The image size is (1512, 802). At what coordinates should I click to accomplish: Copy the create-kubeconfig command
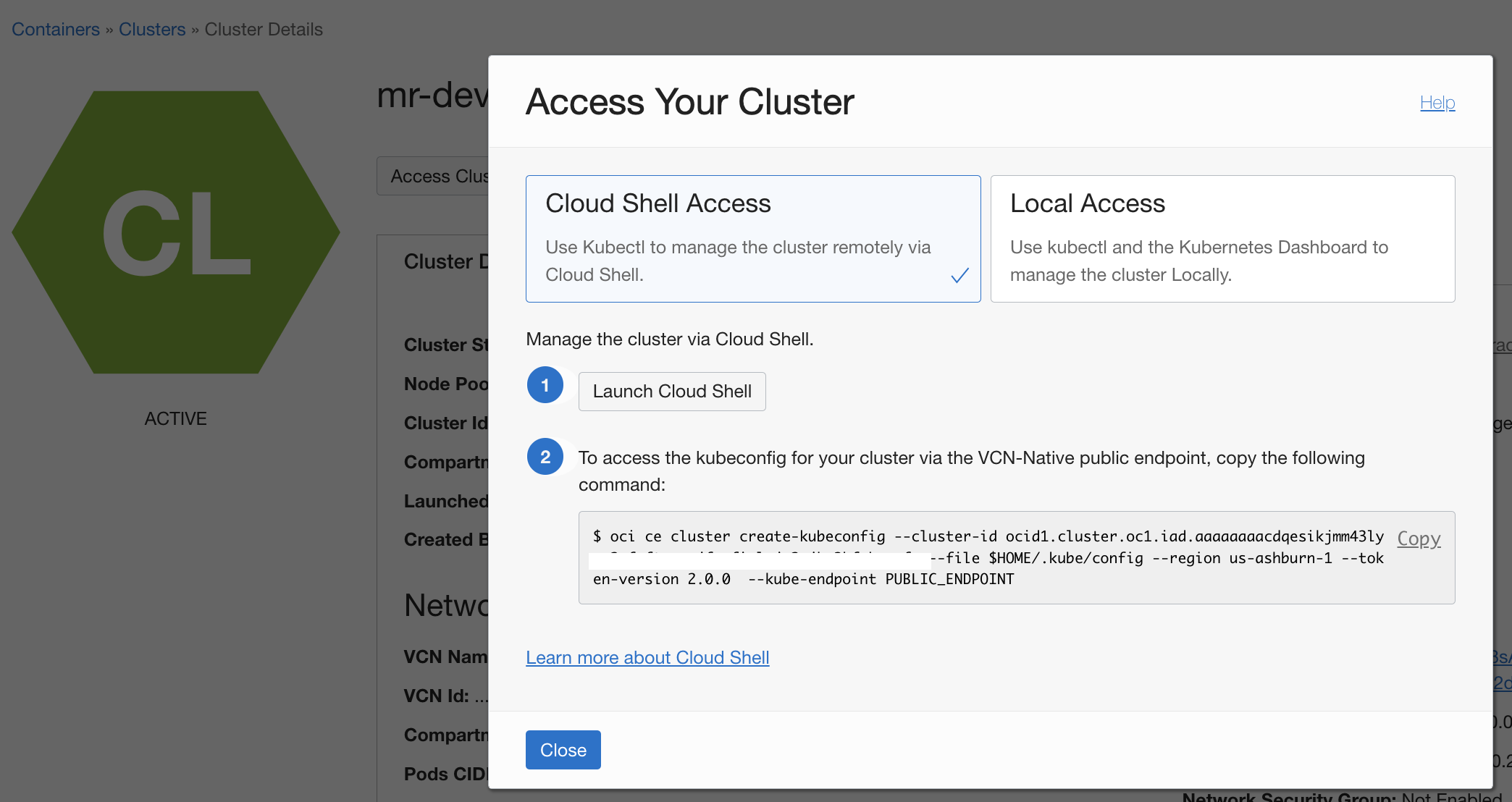click(1418, 539)
